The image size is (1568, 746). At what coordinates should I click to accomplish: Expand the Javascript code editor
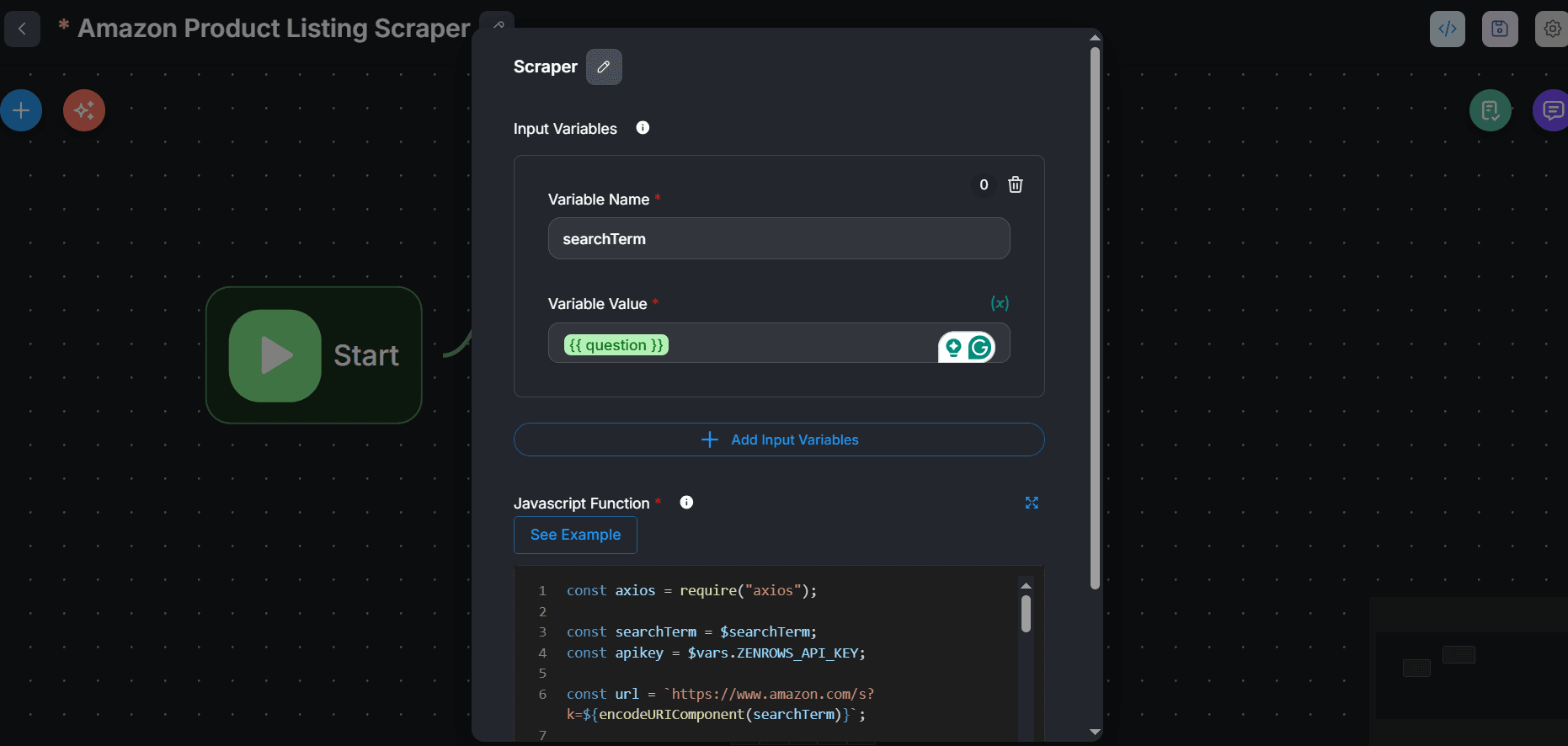[x=1032, y=503]
